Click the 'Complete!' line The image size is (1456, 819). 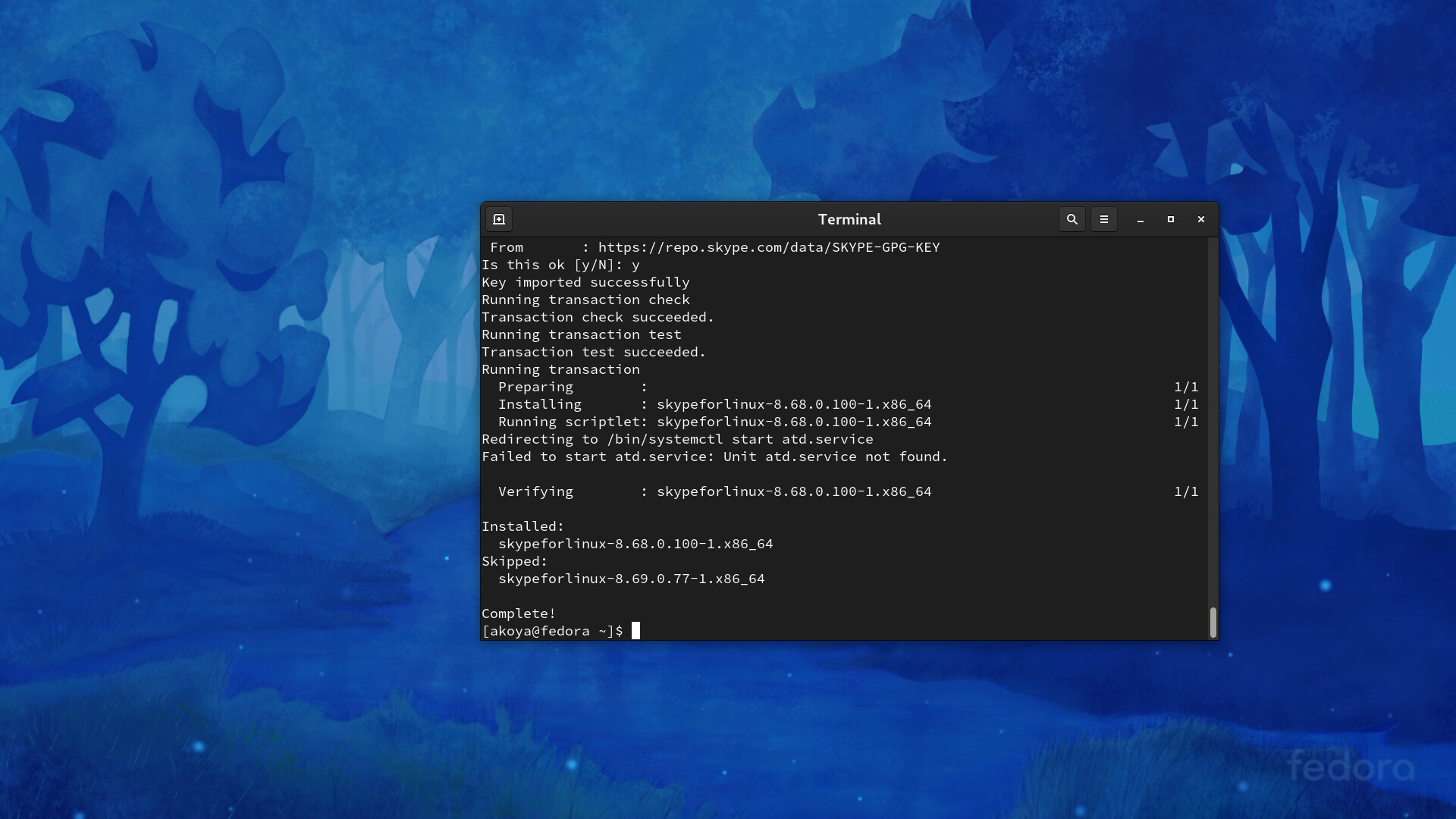[x=519, y=613]
